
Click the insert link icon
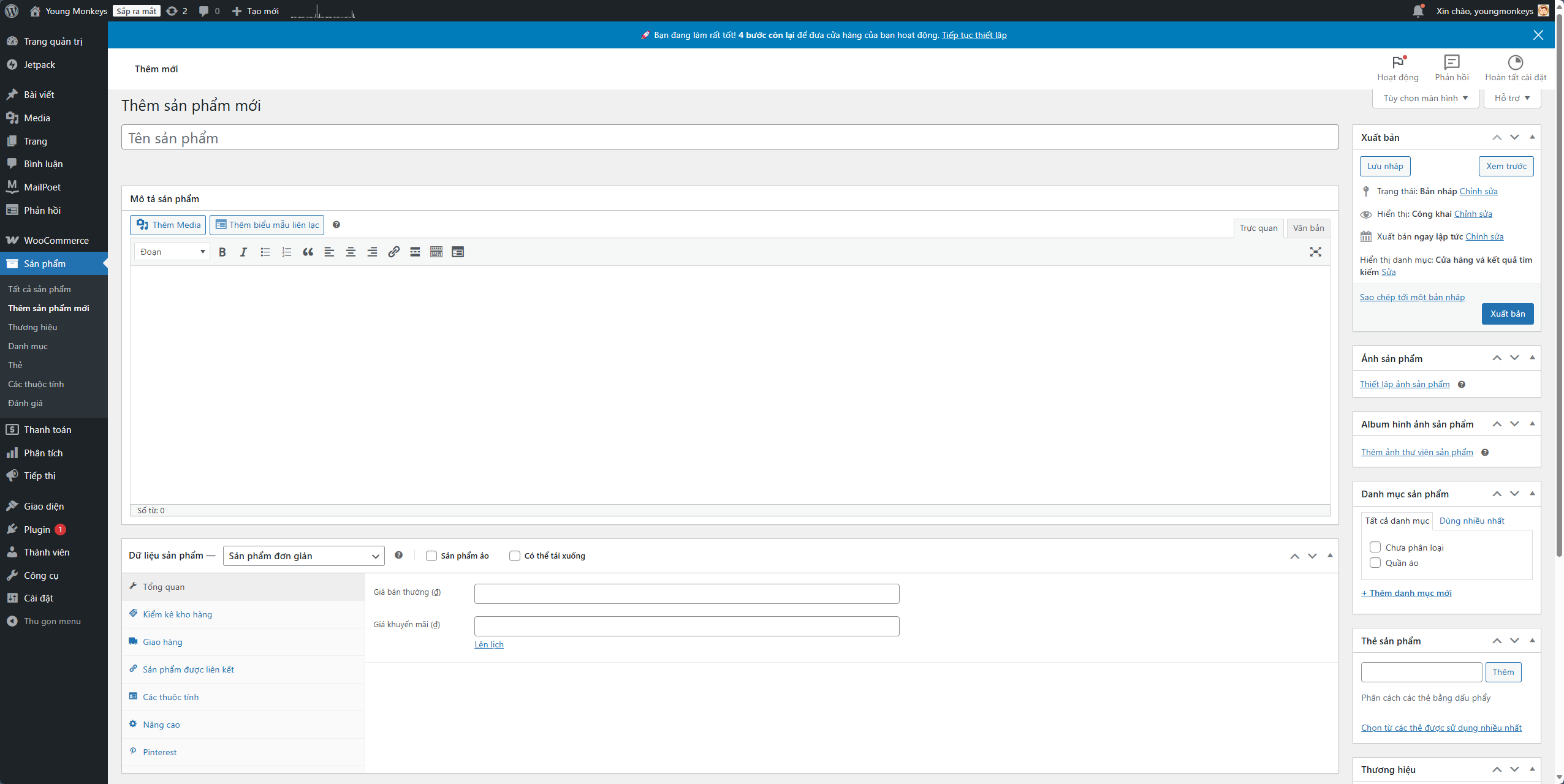click(393, 252)
